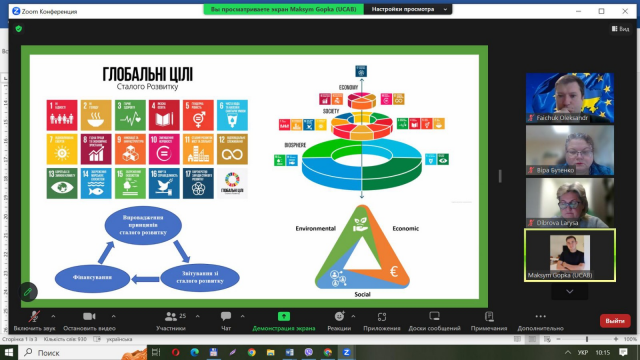The height and width of the screenshot is (360, 640).
Task: Click Word language indicator українська
Action: coord(119,339)
